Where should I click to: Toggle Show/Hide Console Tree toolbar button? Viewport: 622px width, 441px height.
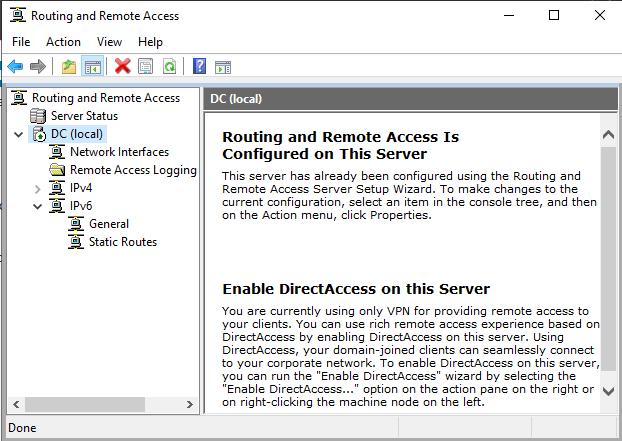coord(92,66)
